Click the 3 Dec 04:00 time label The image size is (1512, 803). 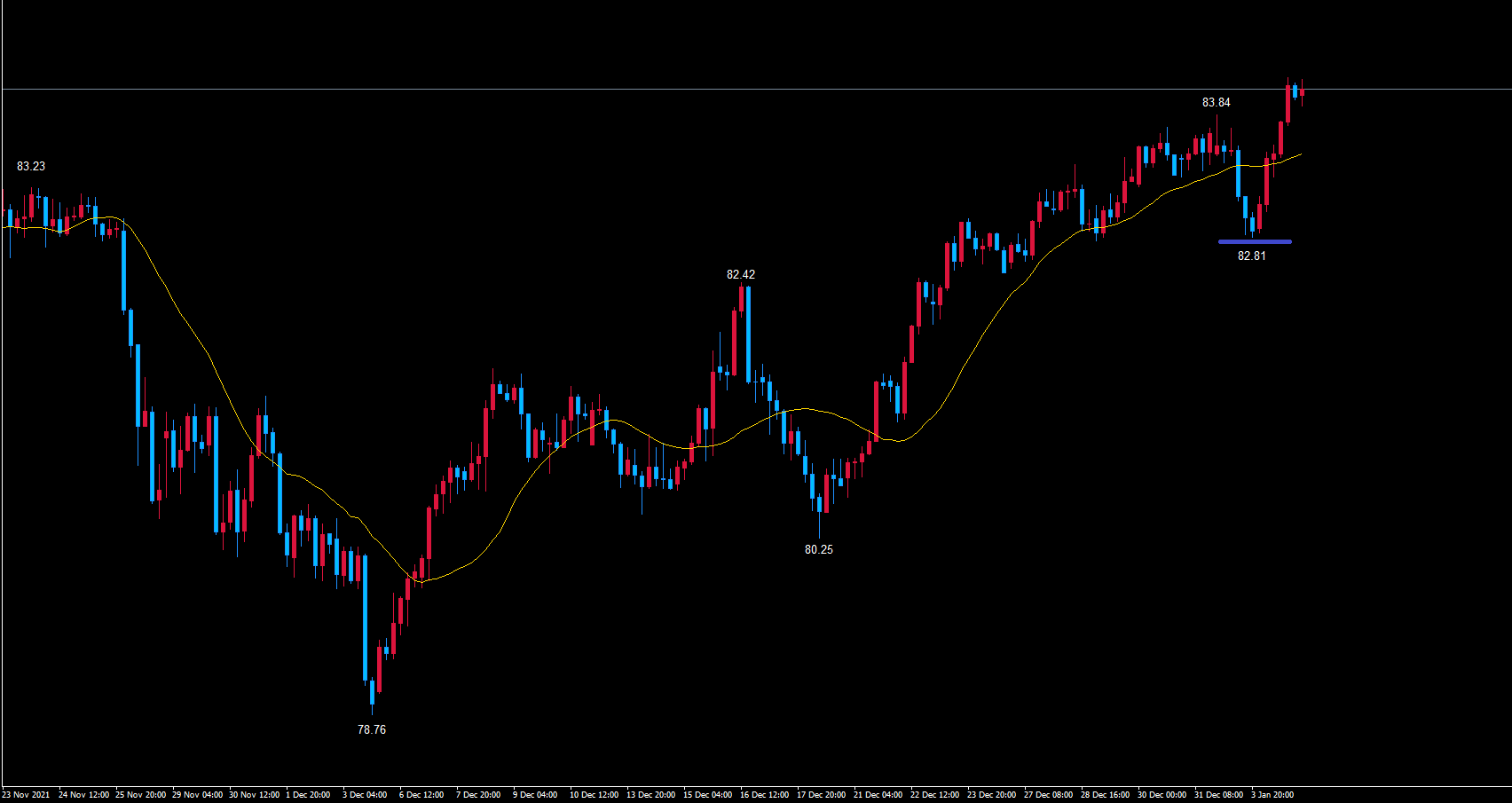pos(365,794)
